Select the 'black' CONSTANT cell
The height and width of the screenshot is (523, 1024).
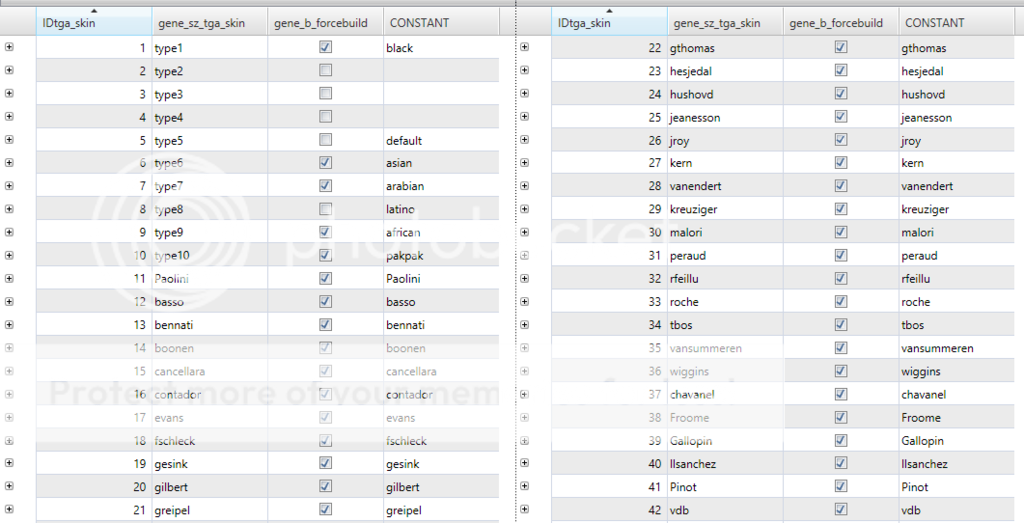(x=440, y=48)
